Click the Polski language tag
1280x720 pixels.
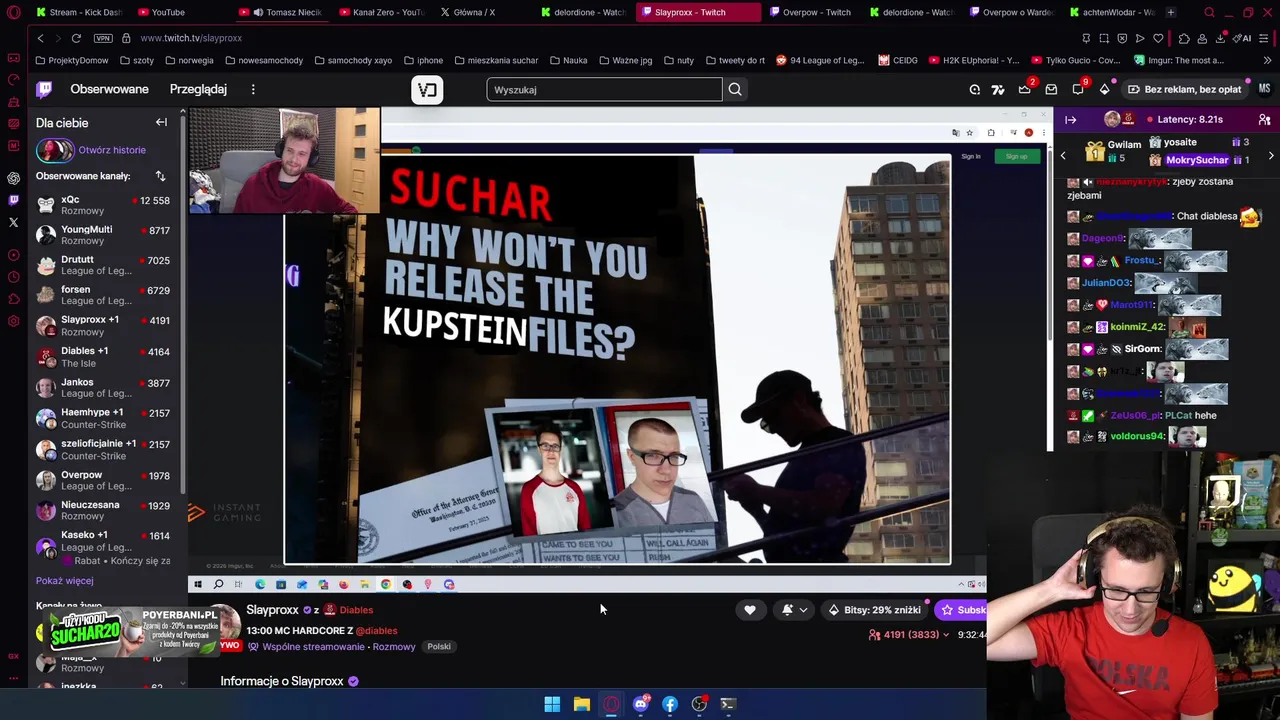(x=439, y=647)
